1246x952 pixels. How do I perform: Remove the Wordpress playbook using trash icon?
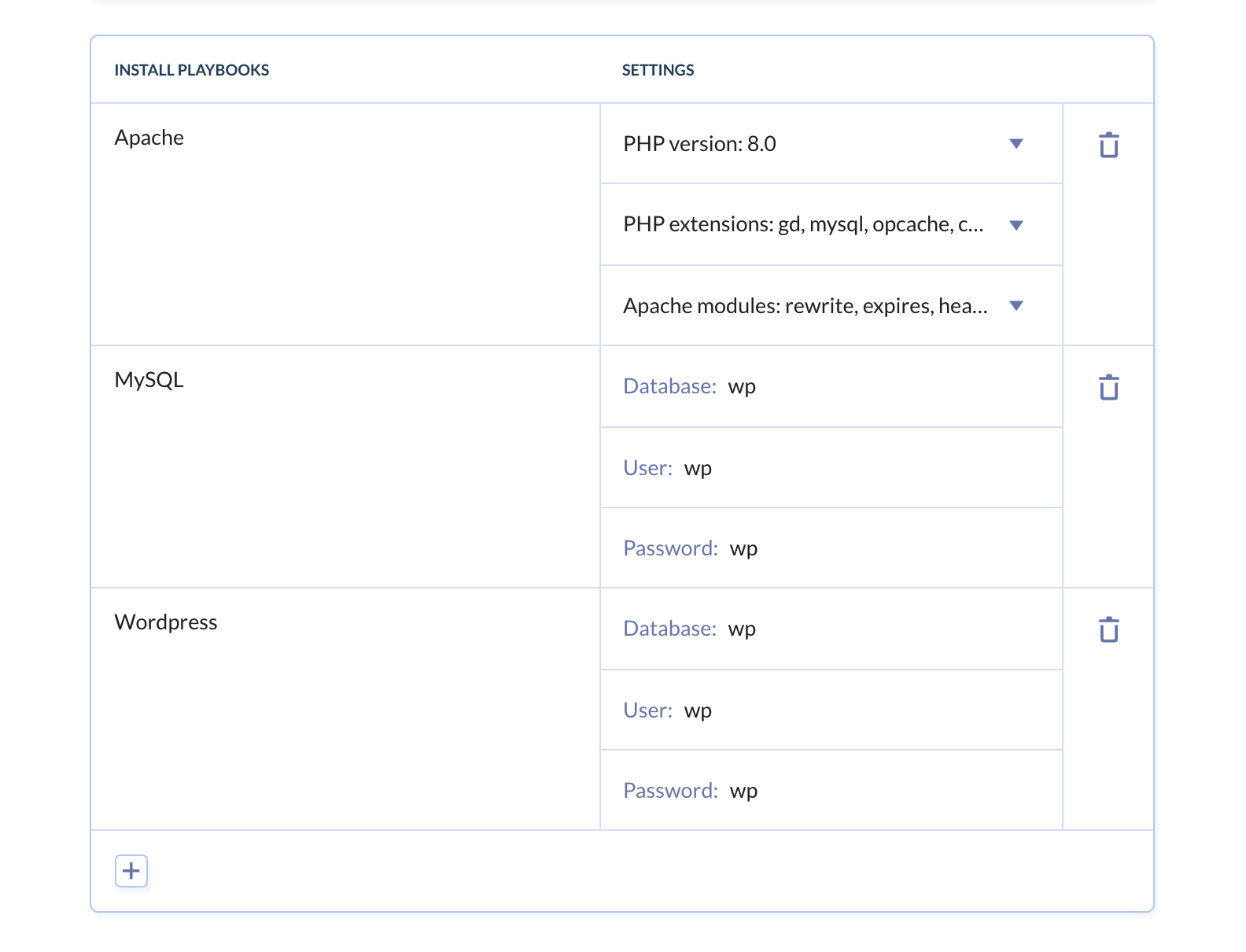pos(1108,629)
